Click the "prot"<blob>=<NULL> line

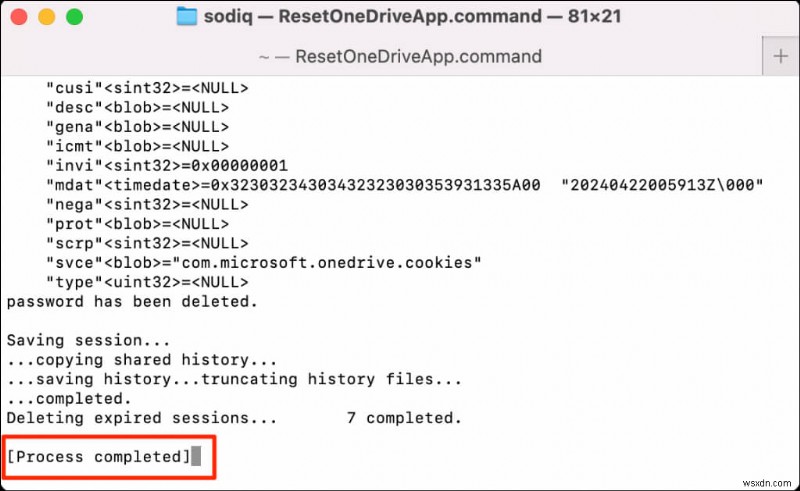137,224
